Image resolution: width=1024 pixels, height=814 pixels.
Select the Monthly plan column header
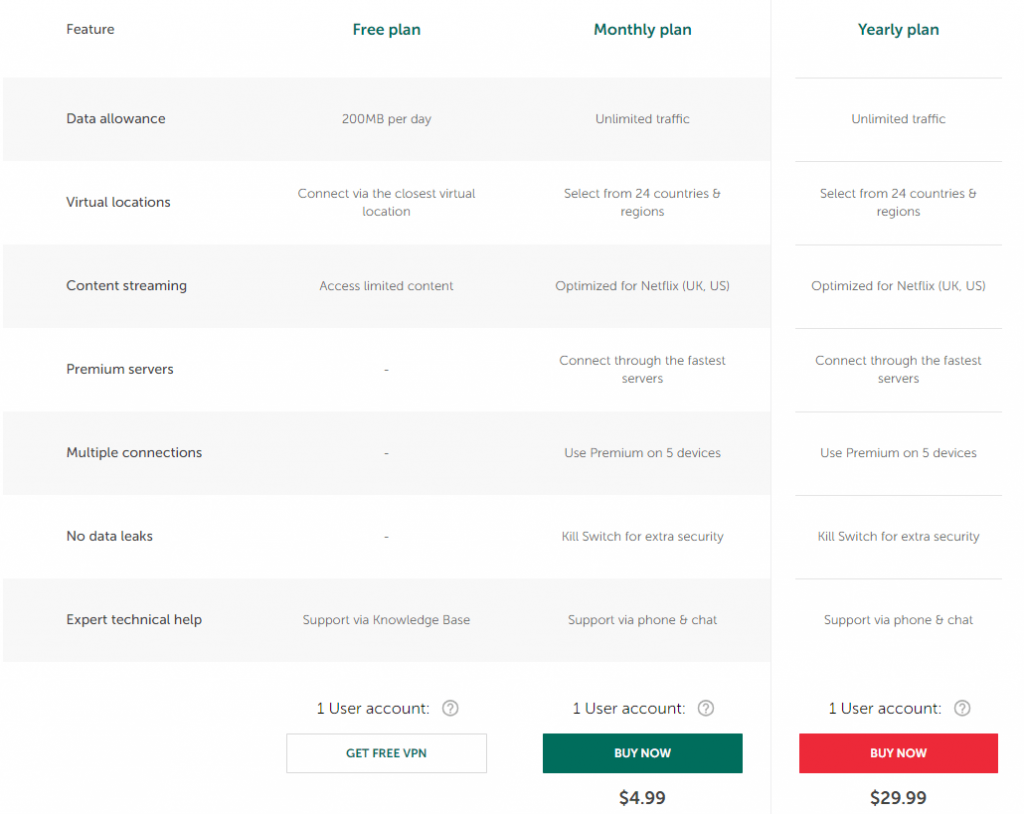click(x=643, y=29)
